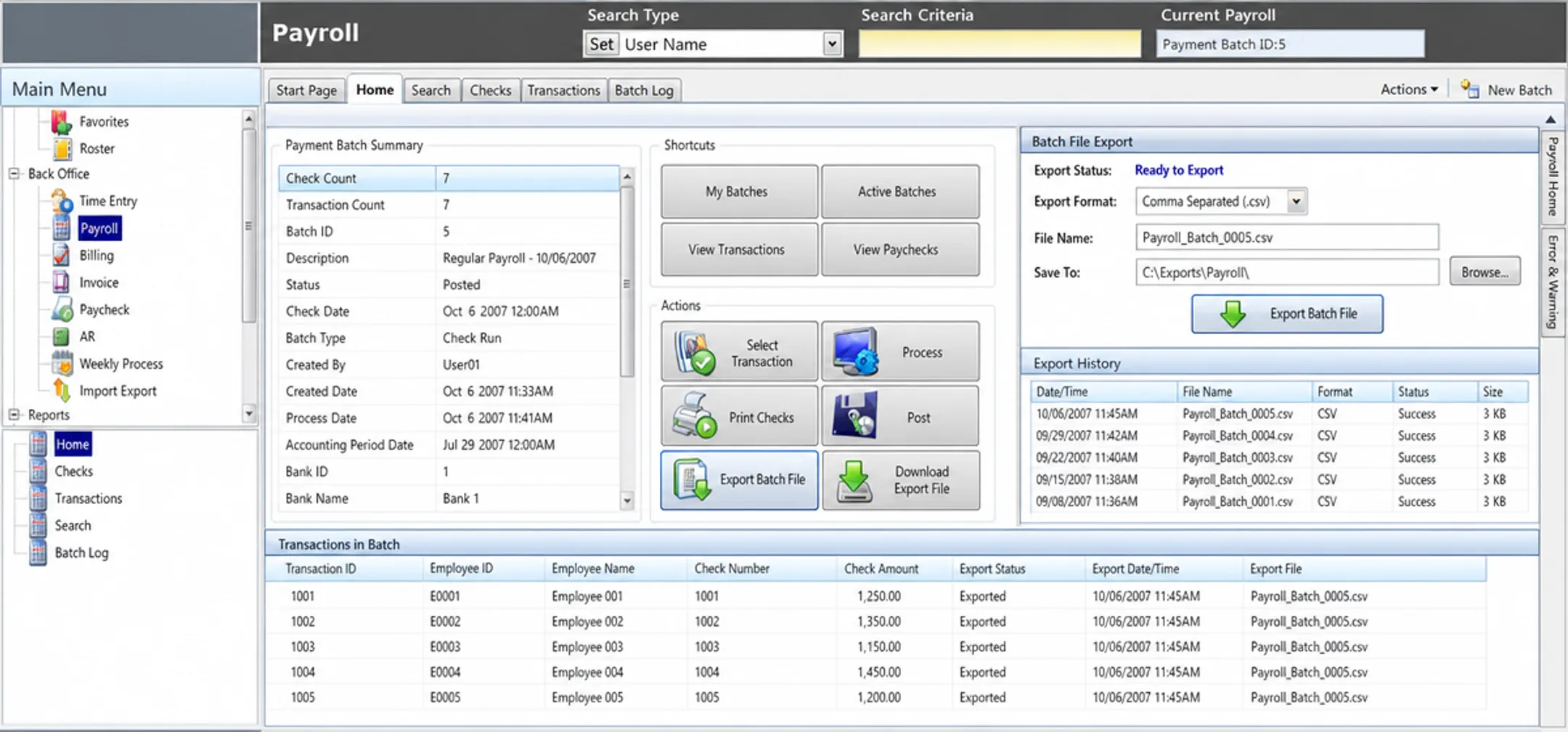Click the Search Criteria input field

point(1000,44)
